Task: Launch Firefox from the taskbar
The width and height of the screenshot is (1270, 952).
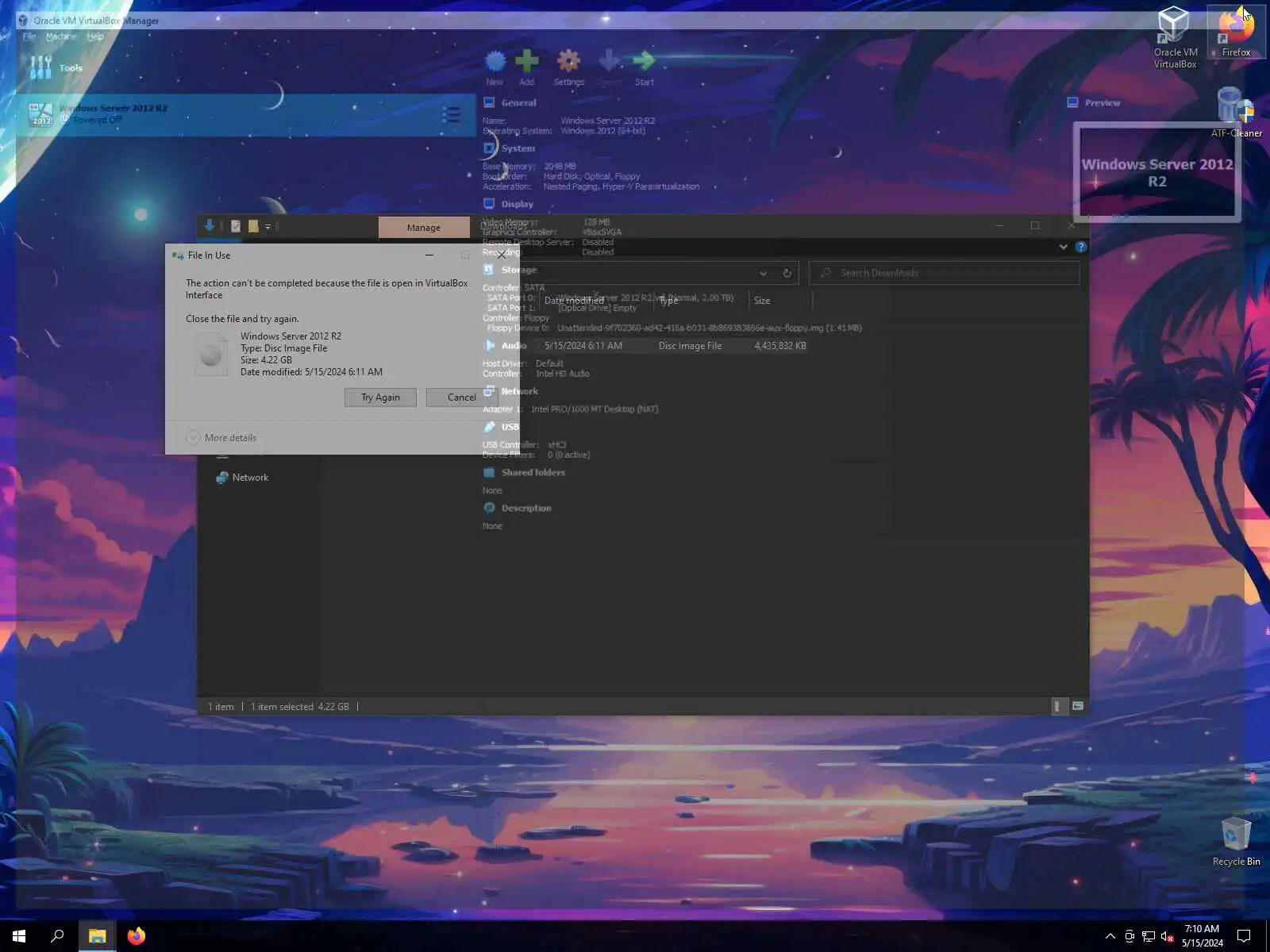Action: [x=137, y=936]
